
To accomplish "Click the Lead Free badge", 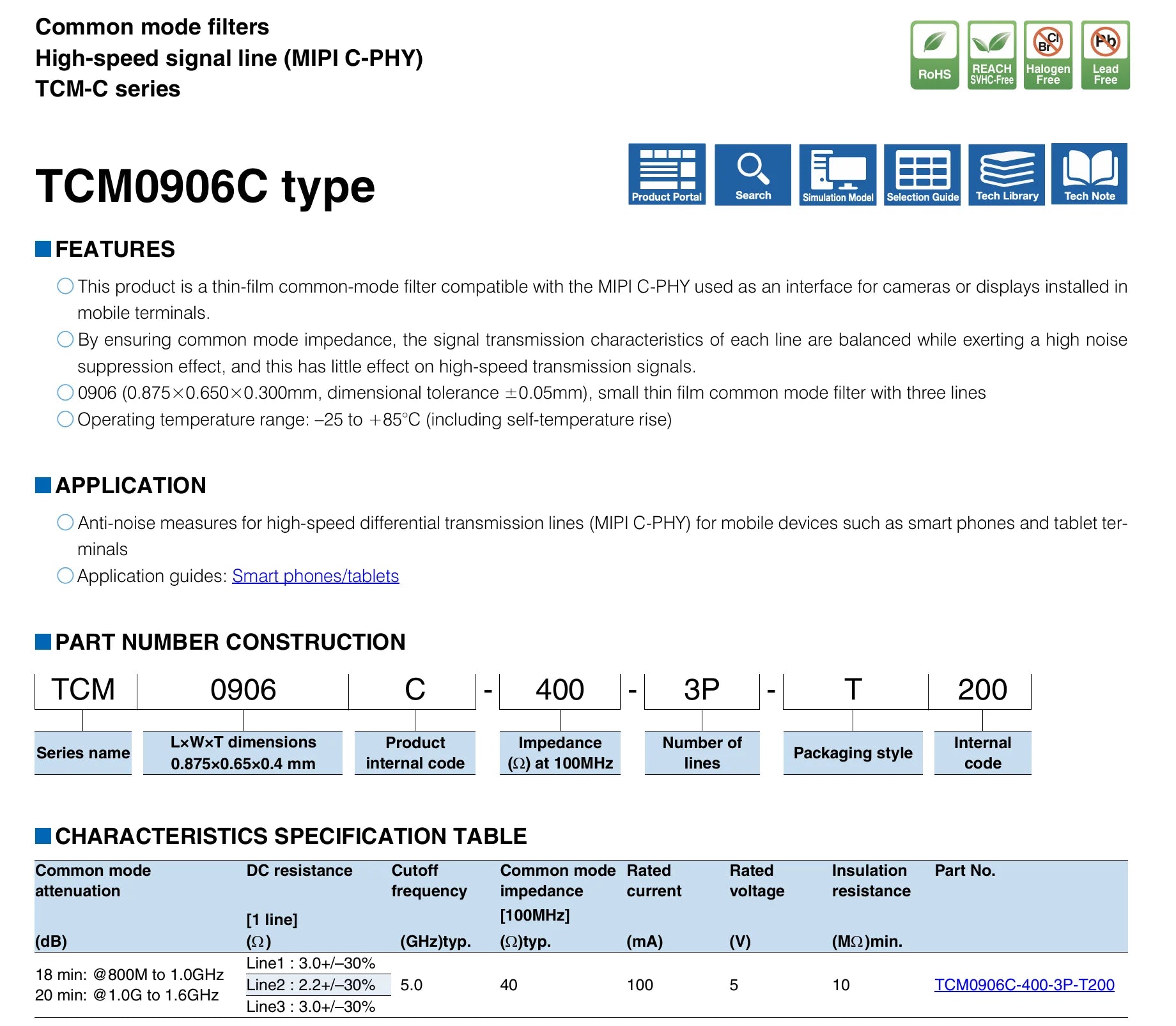I will pos(1106,55).
